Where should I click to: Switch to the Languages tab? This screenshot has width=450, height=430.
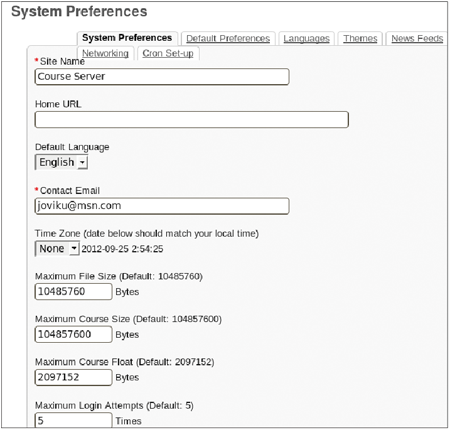coord(306,39)
